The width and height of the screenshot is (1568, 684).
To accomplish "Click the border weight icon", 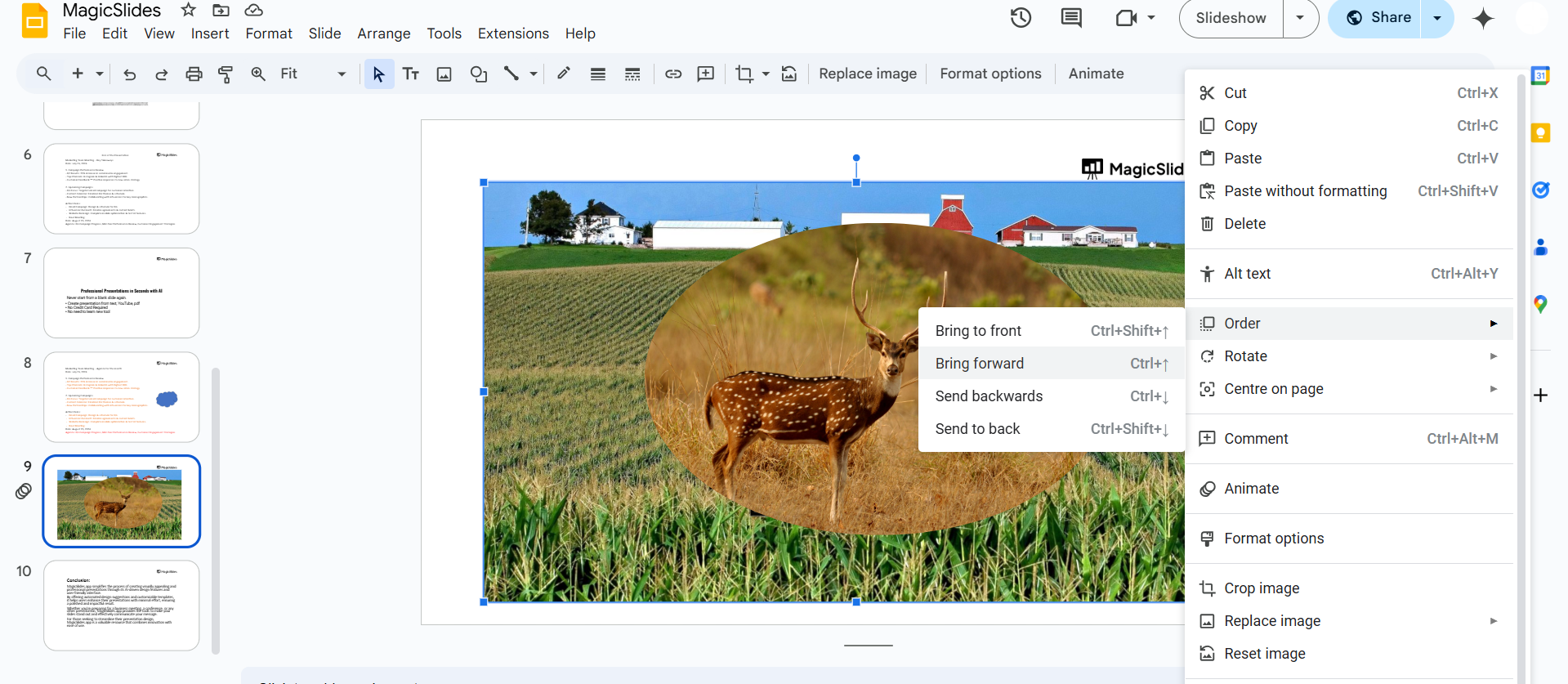I will coord(598,74).
